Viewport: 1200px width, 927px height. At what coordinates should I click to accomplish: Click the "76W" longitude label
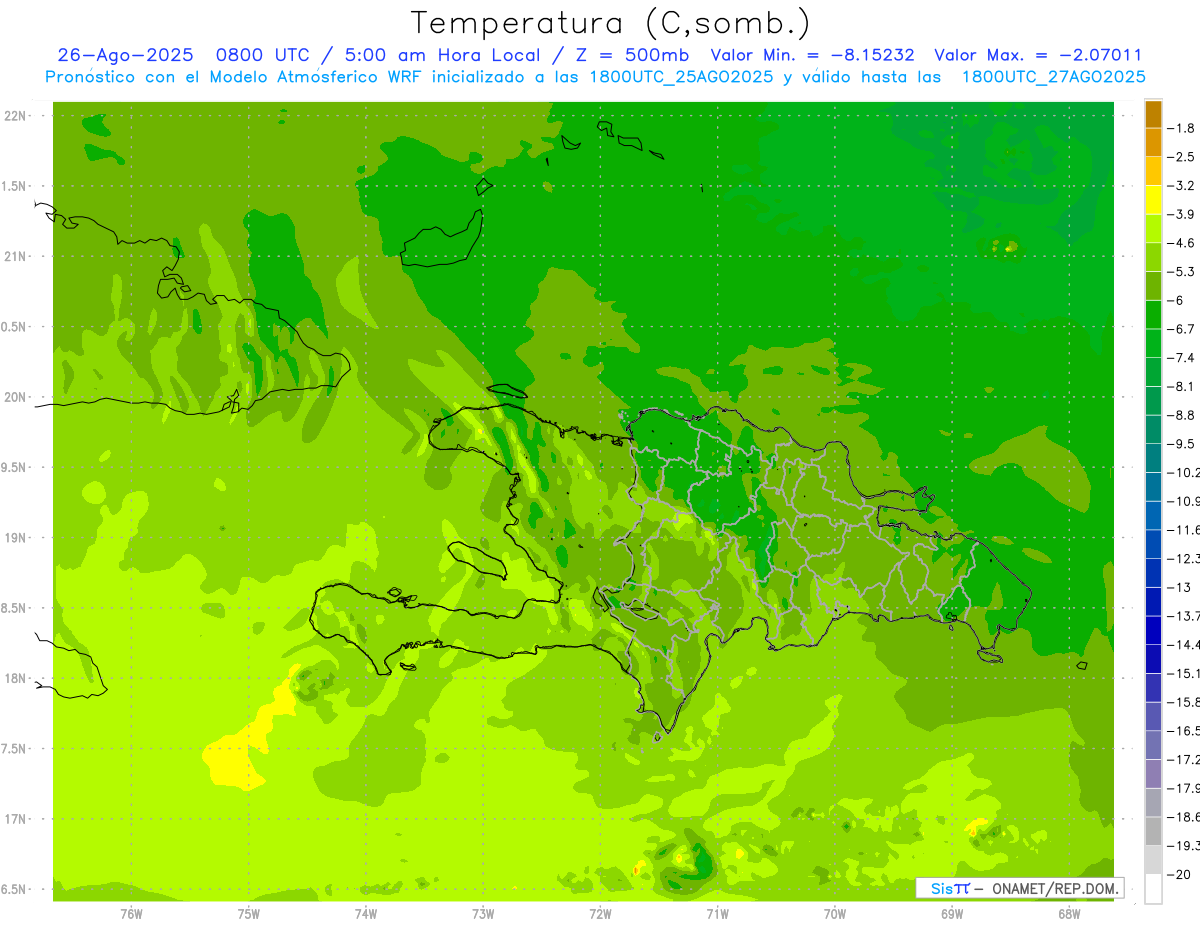131,913
